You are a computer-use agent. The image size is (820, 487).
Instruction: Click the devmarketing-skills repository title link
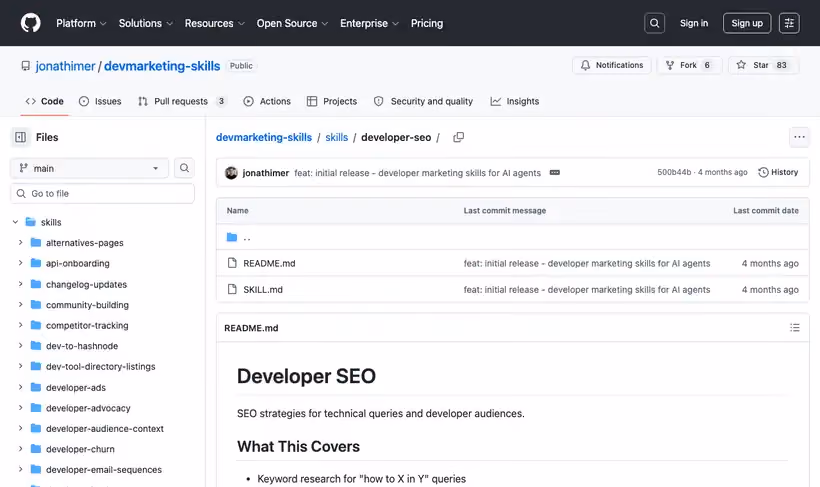tap(162, 66)
